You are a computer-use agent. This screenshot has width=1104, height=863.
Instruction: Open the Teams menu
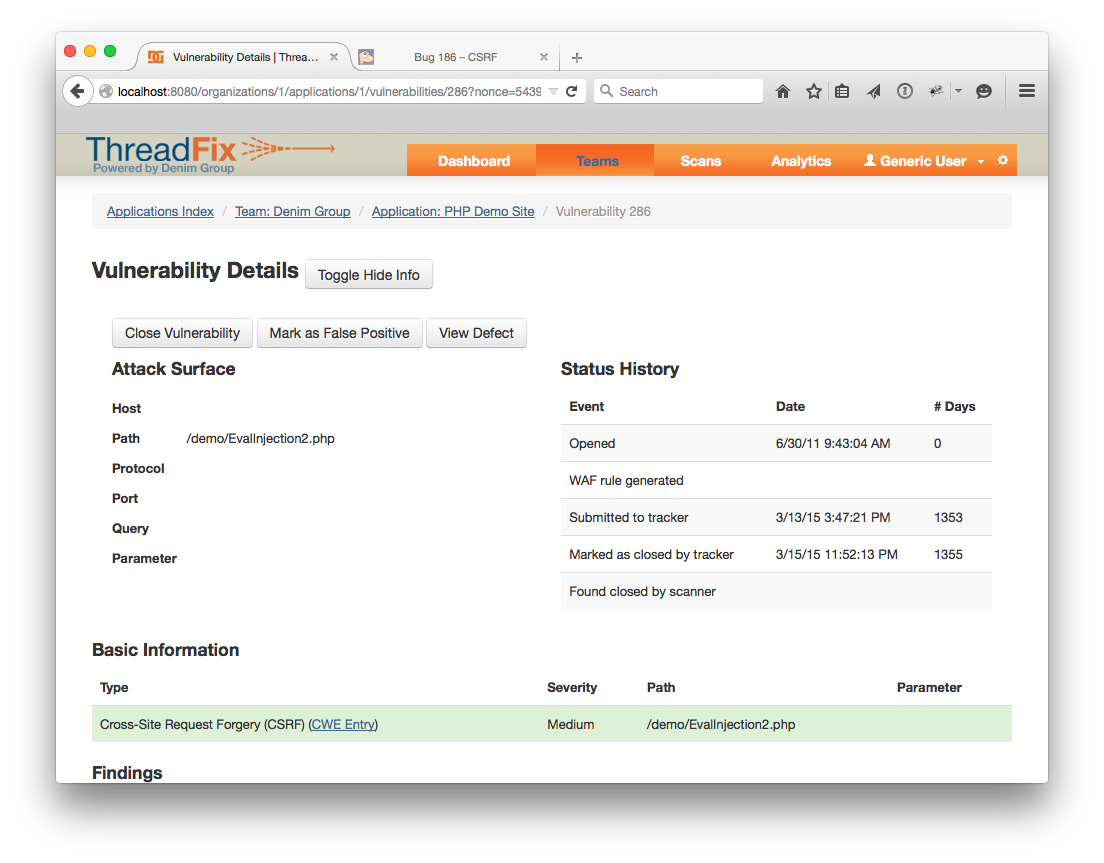click(x=597, y=160)
